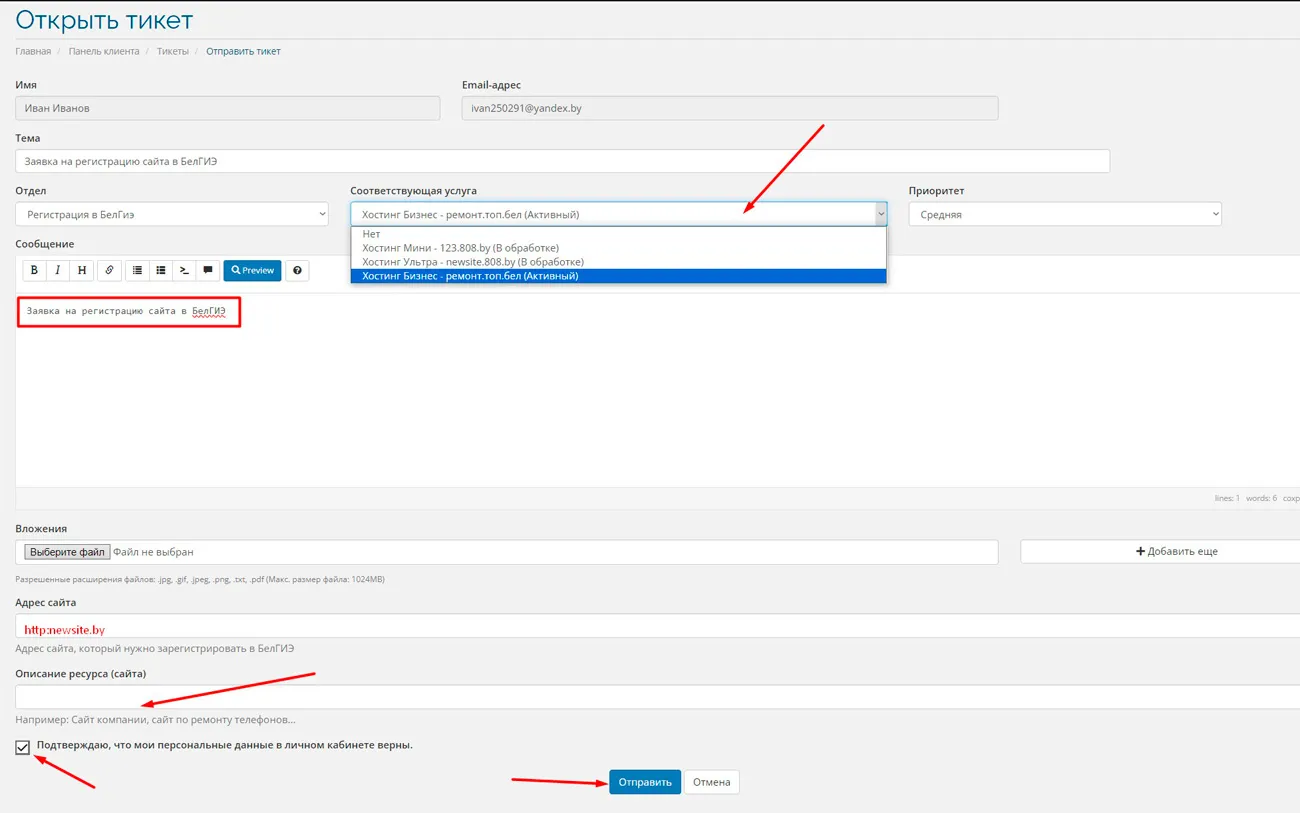Click the Имя field with Иван Иванов
Viewport: 1300px width, 813px height.
click(228, 108)
